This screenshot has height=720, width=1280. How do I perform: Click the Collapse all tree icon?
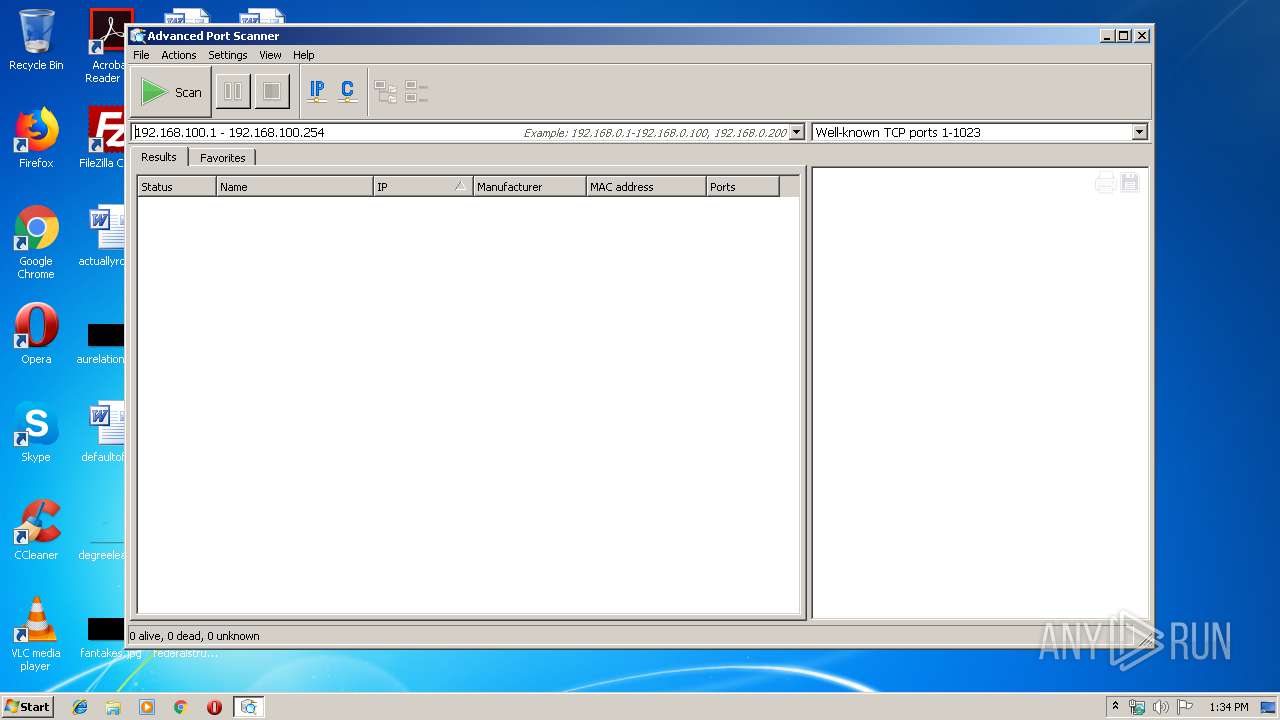pos(416,92)
